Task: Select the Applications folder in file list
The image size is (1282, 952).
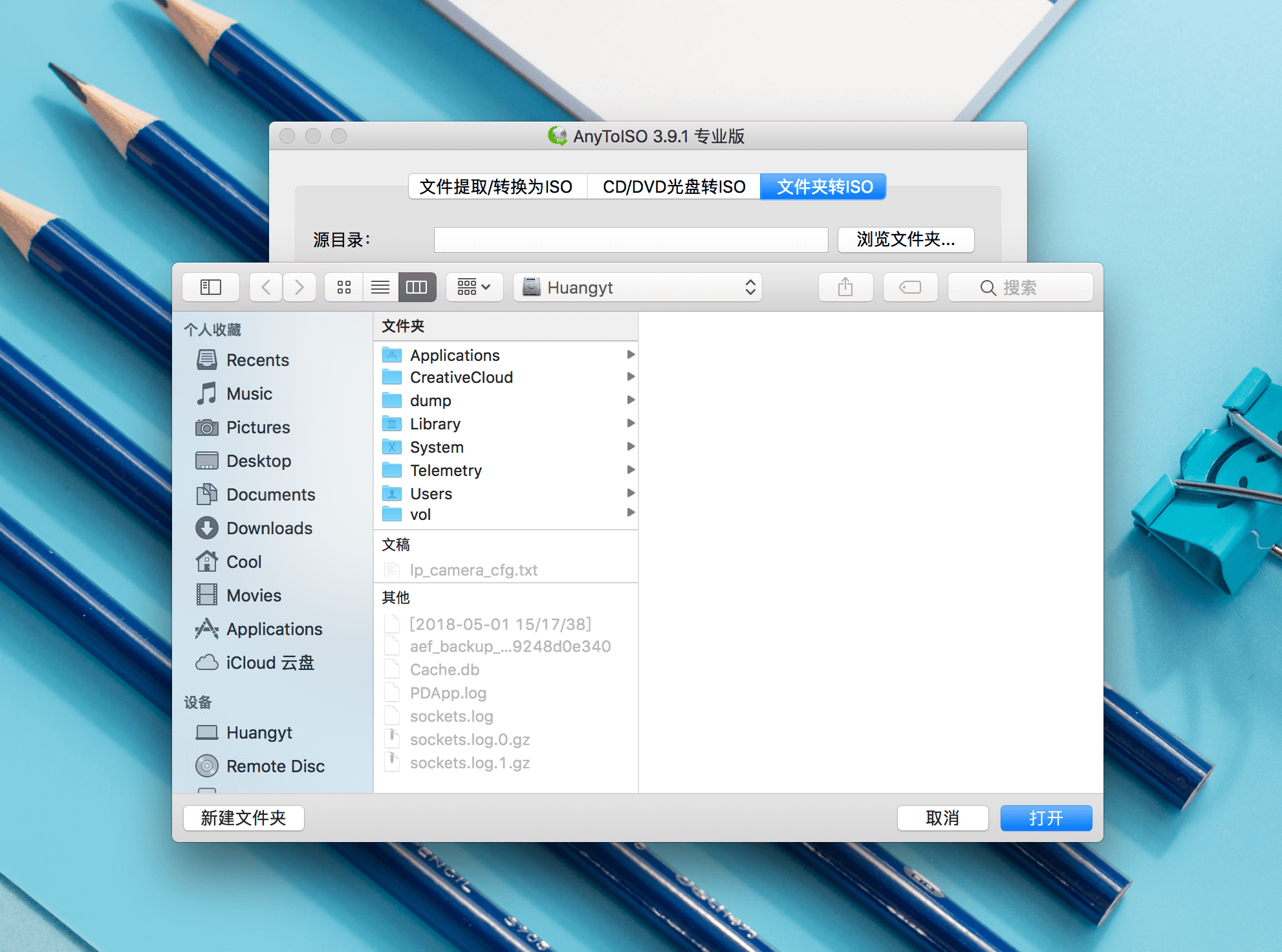Action: 506,355
